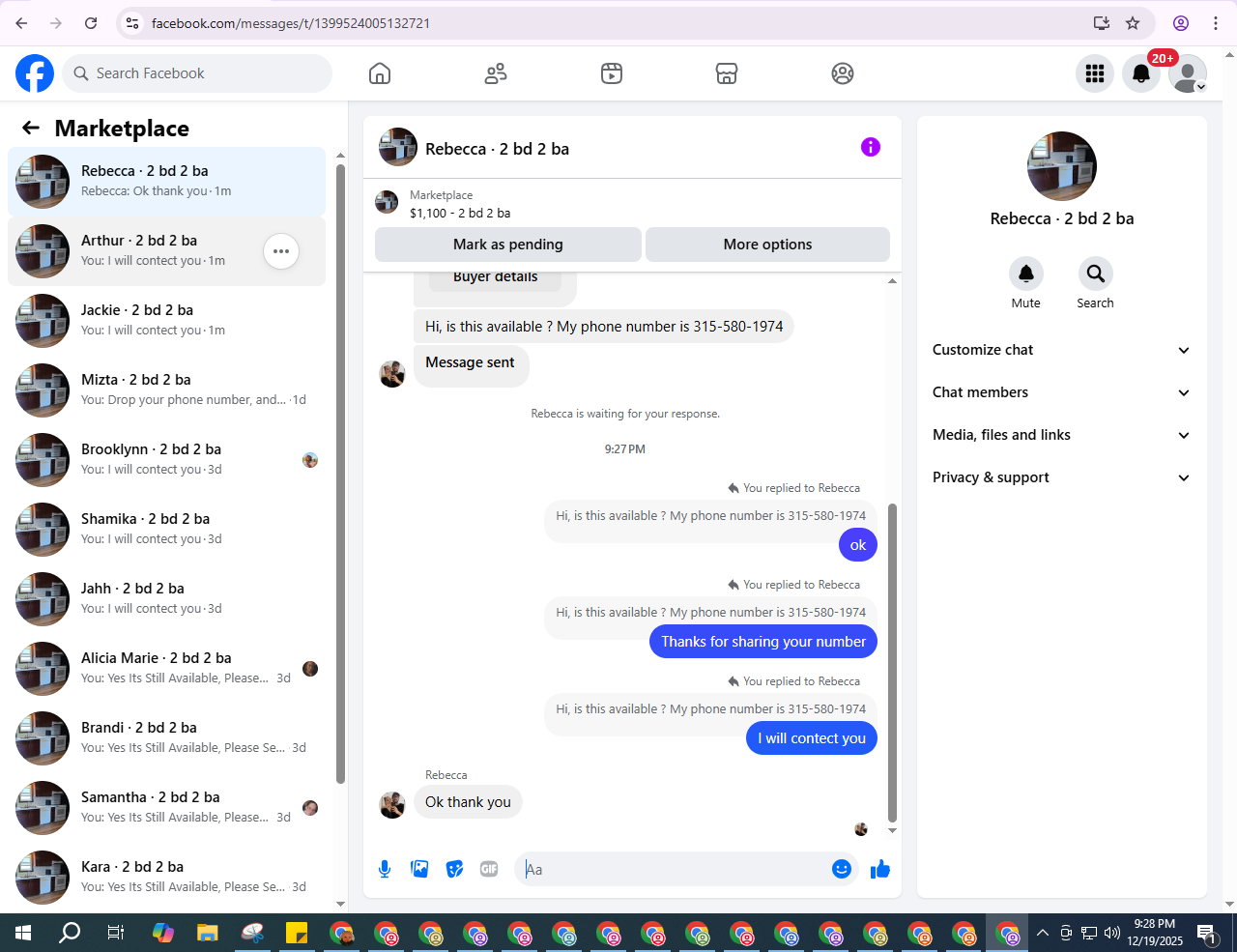Open the Samantha conversation in the list

(x=166, y=808)
